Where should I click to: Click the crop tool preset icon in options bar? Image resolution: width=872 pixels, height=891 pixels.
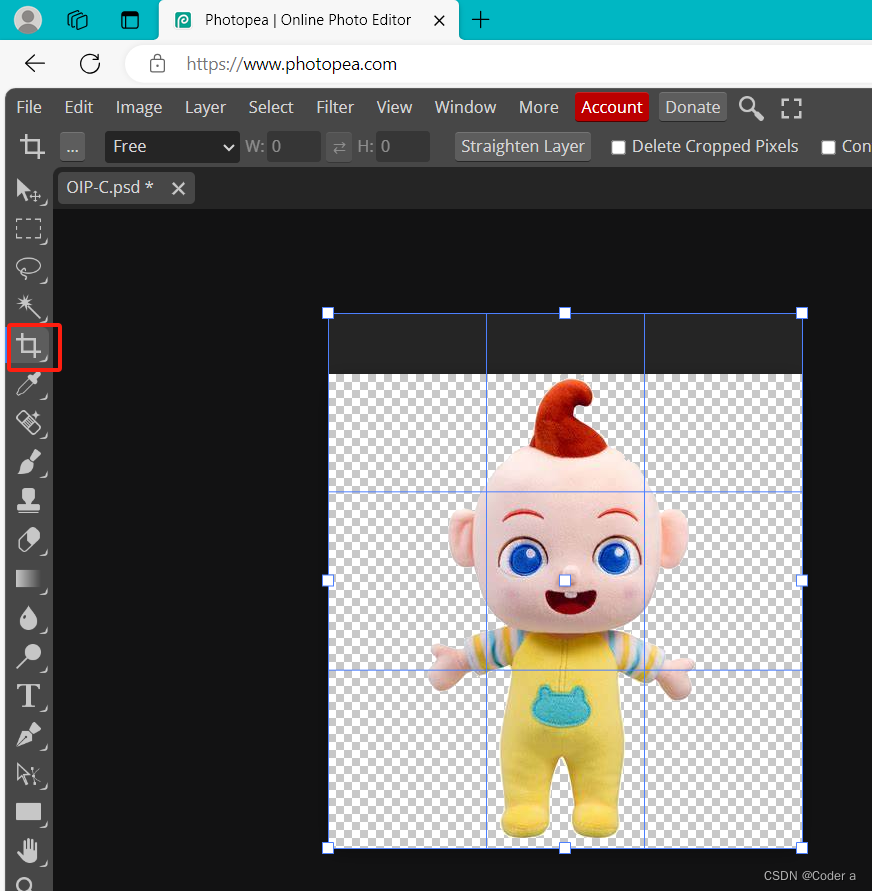(32, 147)
